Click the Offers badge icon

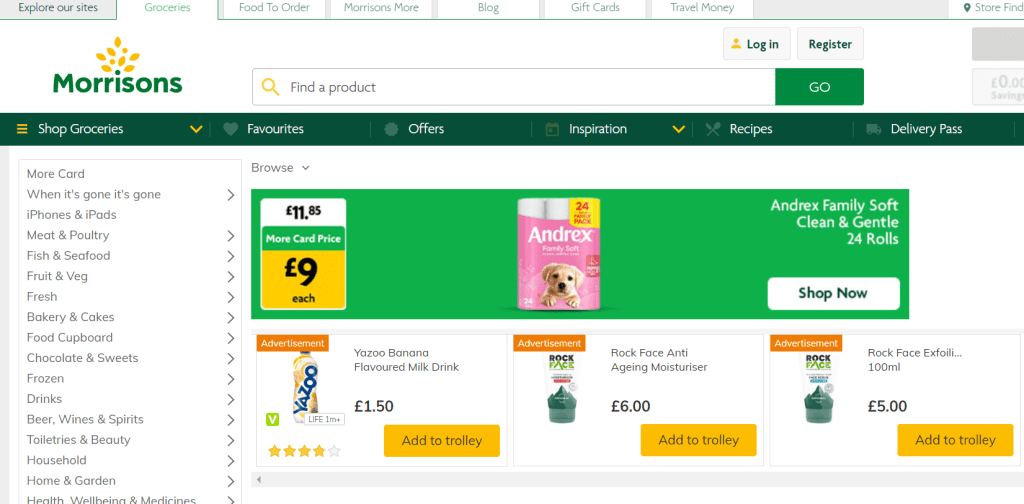391,129
